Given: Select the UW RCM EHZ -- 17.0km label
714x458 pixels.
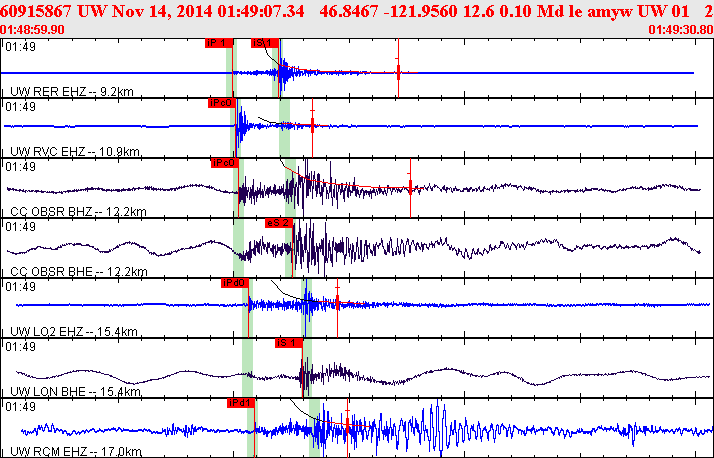Looking at the screenshot, I should tap(76, 452).
